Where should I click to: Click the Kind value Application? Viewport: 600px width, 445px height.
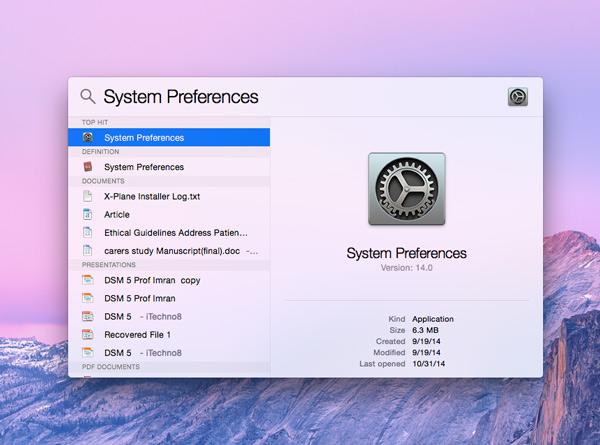click(433, 319)
